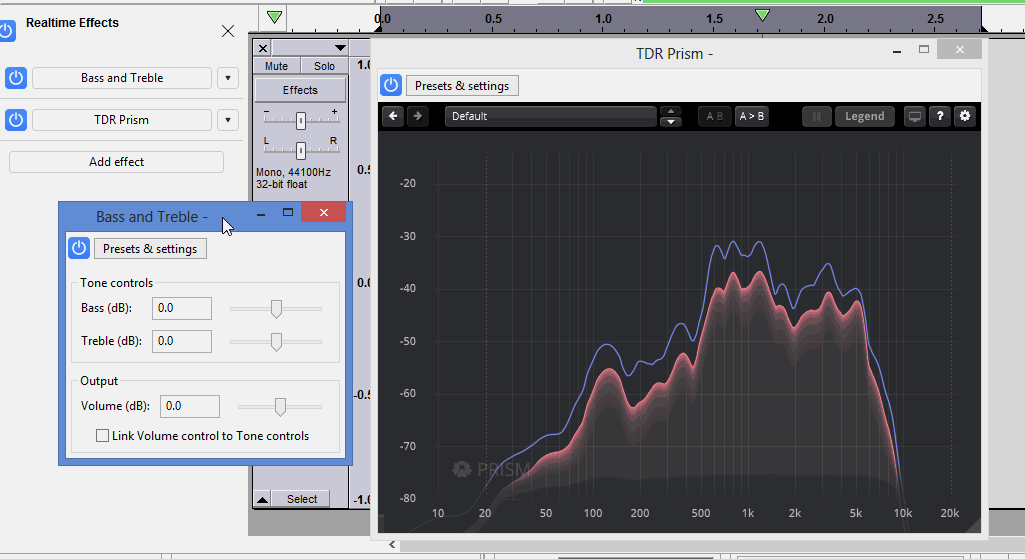Close the Bass and Treble window
1025x559 pixels.
(324, 212)
